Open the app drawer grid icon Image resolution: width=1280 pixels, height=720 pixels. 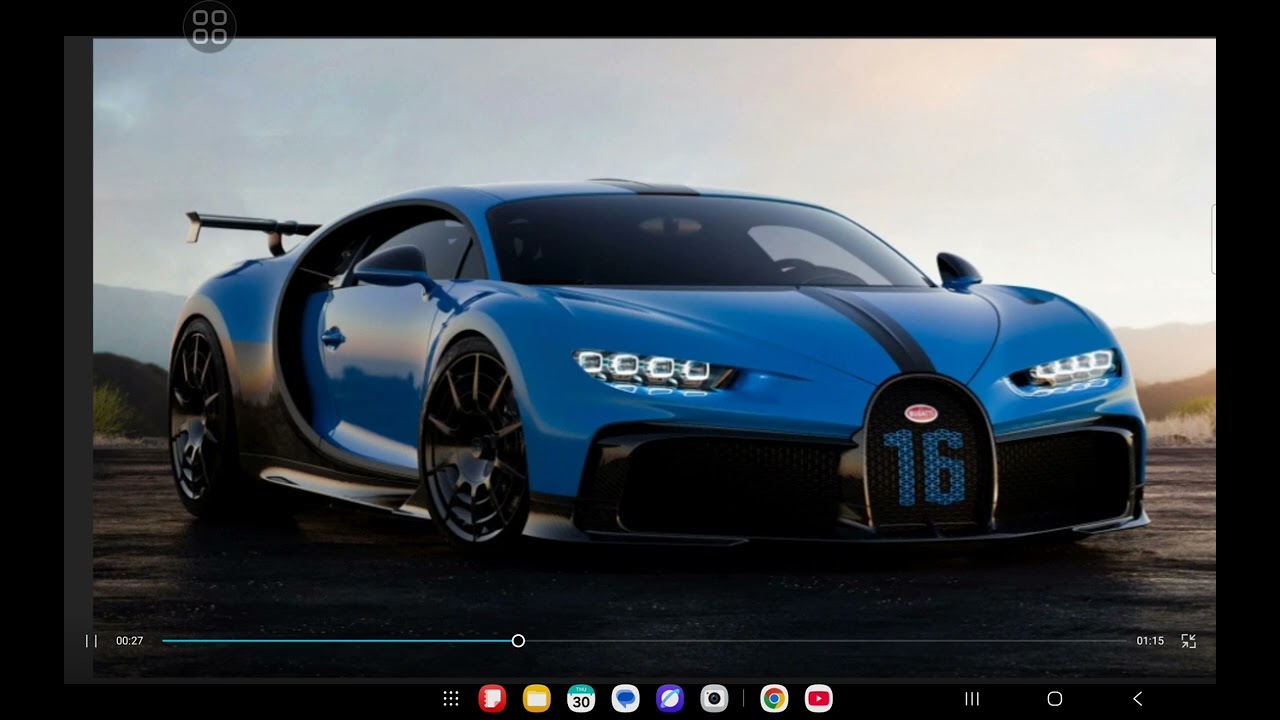[x=451, y=699]
